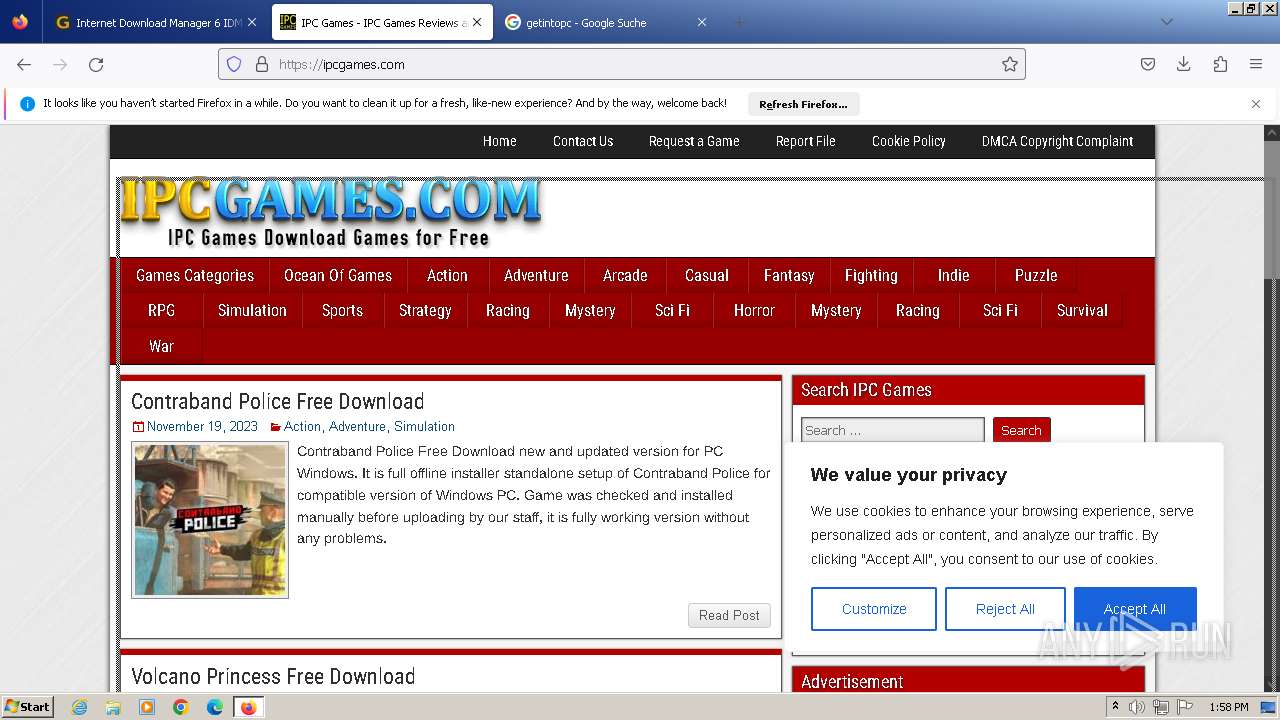Open Request a Game page
1280x720 pixels.
click(x=694, y=141)
